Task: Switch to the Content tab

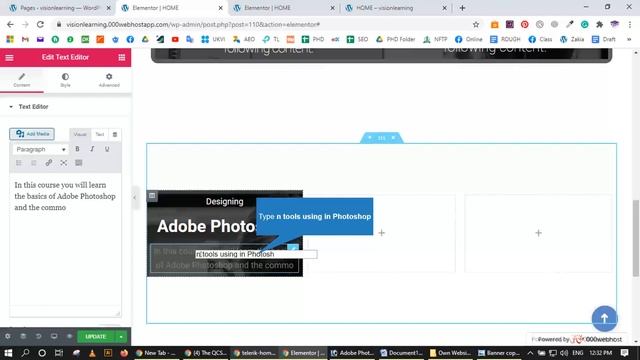Action: tap(22, 80)
